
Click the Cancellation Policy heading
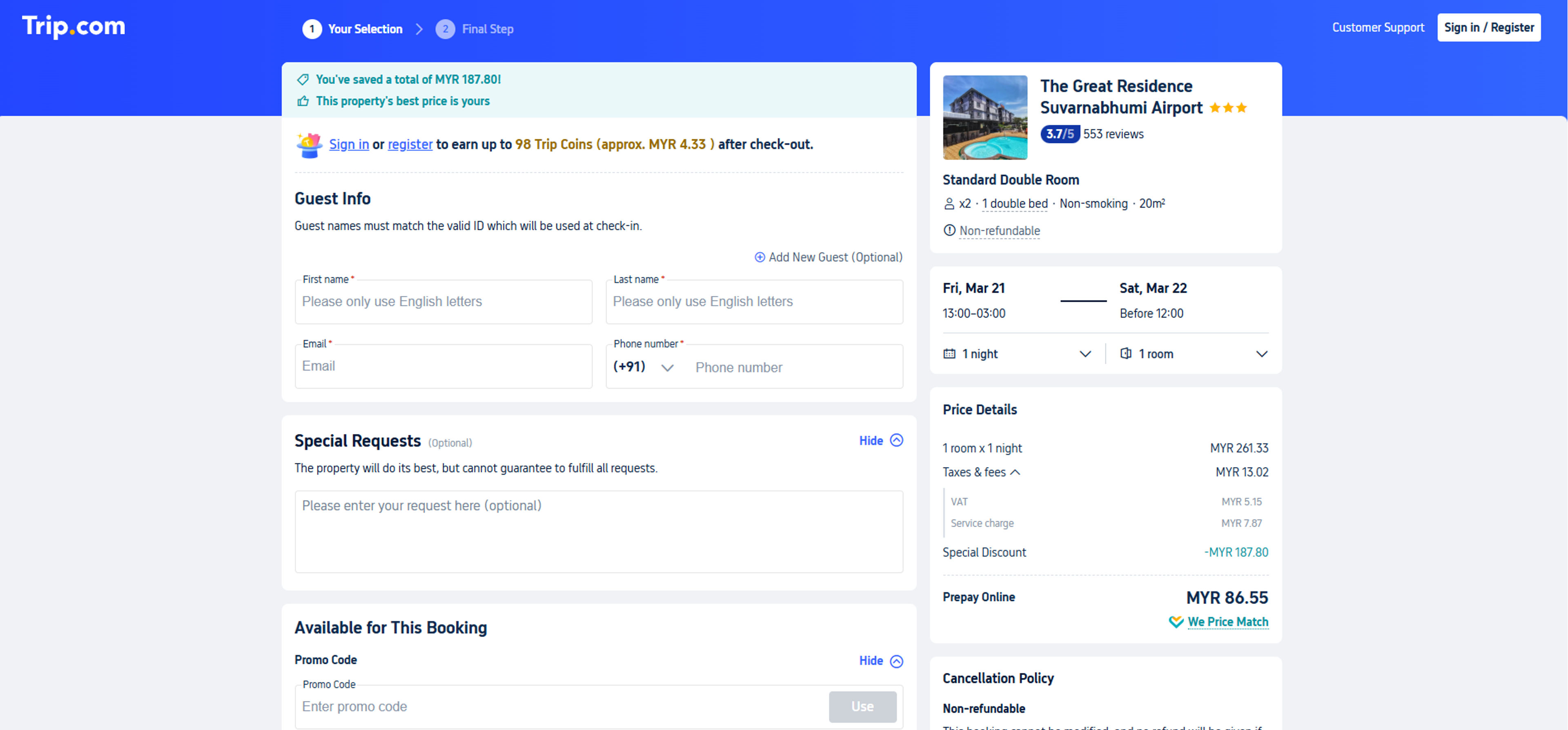tap(998, 678)
